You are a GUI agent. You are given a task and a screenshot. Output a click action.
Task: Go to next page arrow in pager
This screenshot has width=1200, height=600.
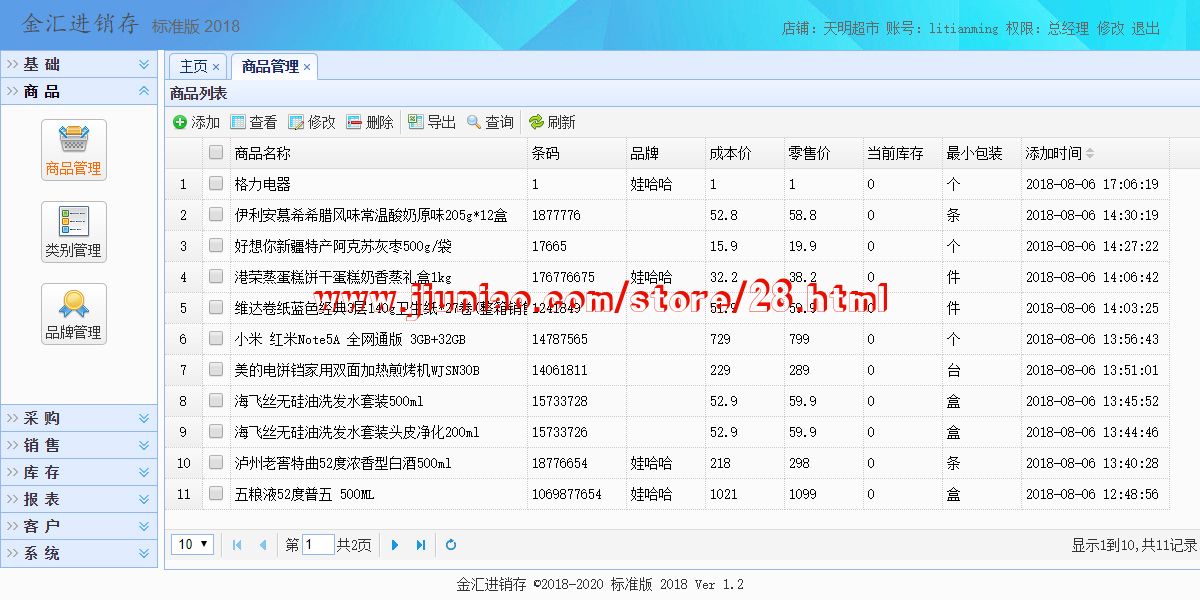(395, 545)
